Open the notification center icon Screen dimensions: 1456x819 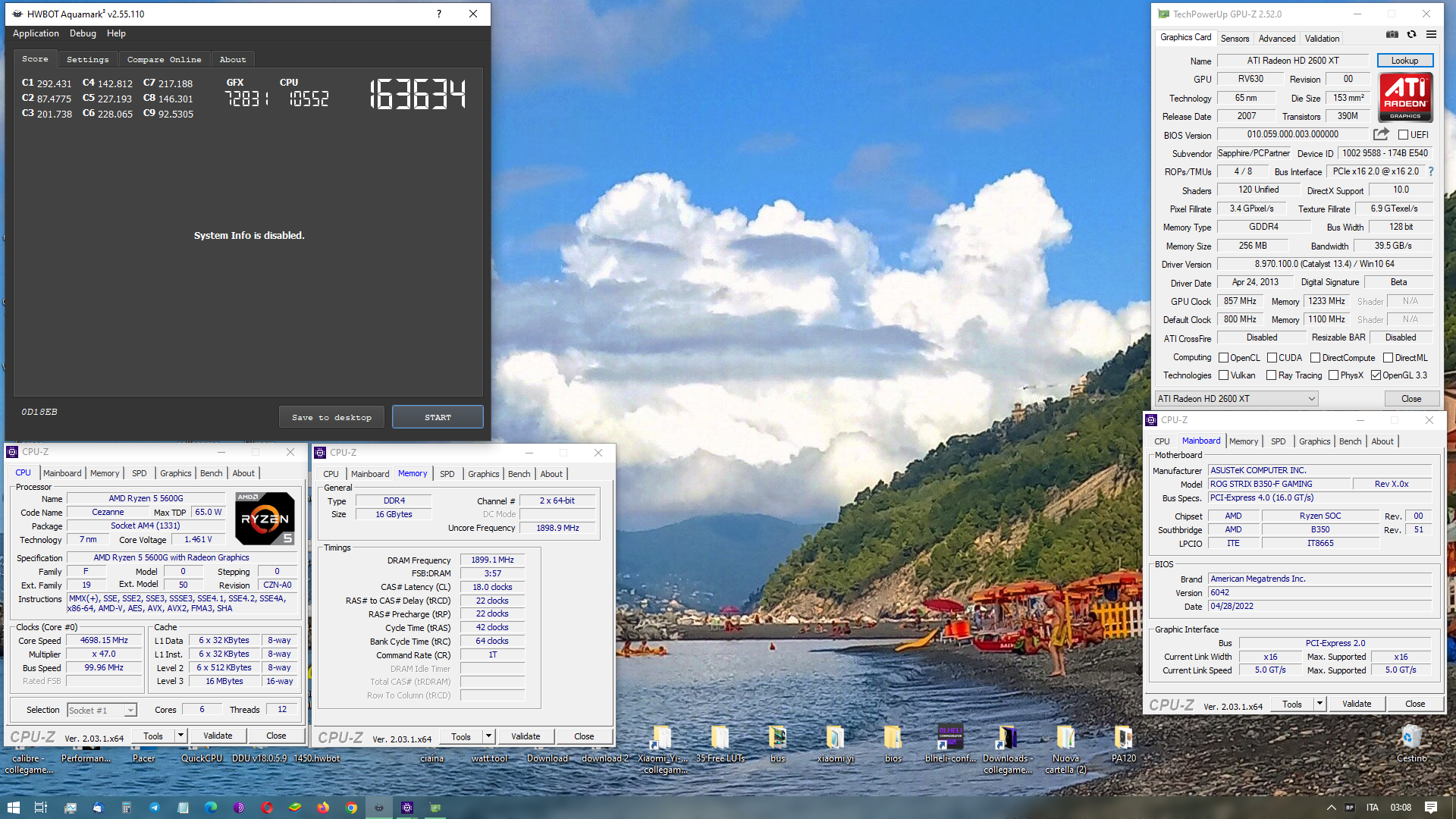tap(1431, 808)
